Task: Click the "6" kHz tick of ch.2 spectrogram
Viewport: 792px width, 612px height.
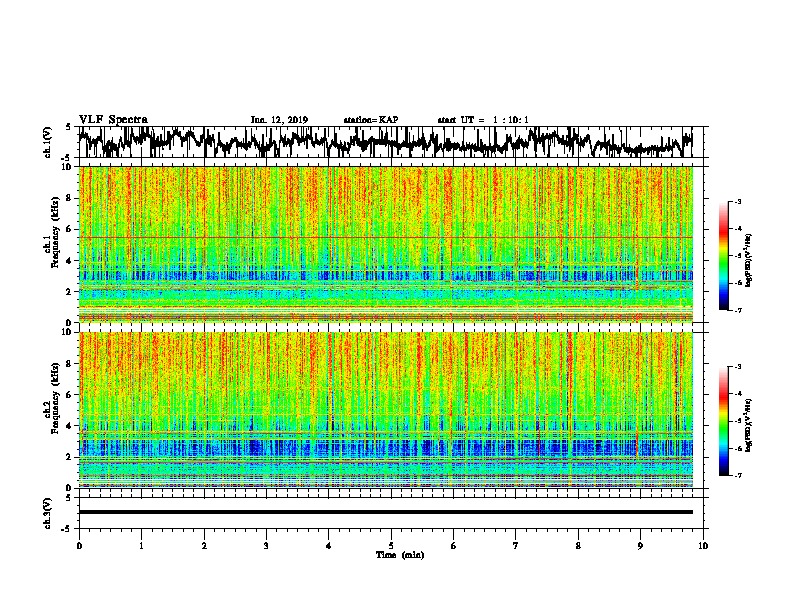Action: tap(70, 395)
